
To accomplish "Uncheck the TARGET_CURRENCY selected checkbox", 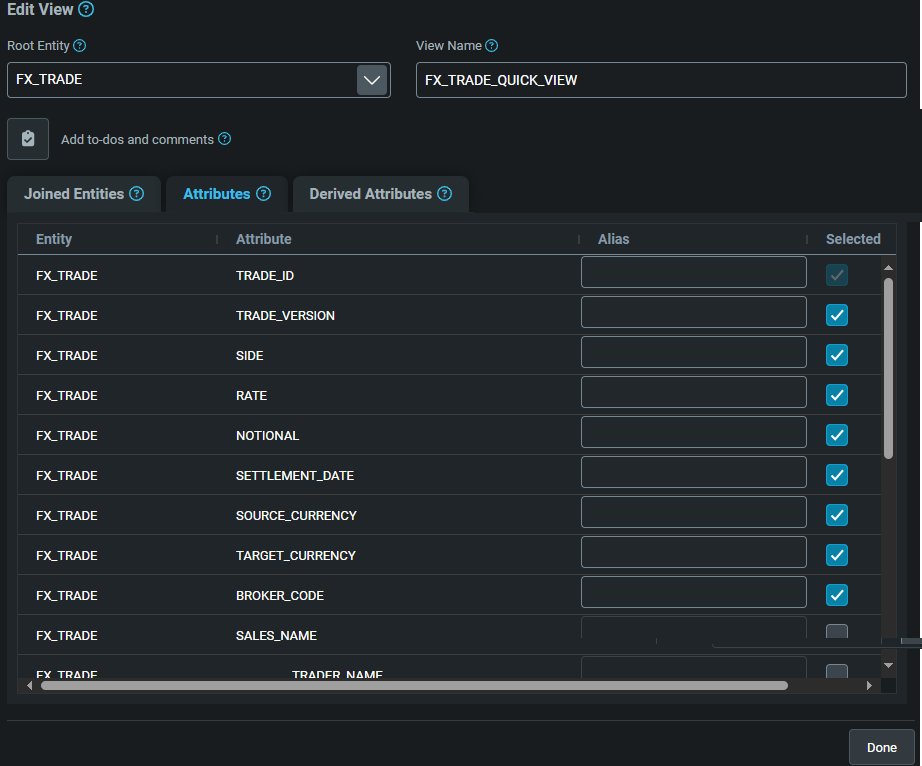I will pos(837,554).
